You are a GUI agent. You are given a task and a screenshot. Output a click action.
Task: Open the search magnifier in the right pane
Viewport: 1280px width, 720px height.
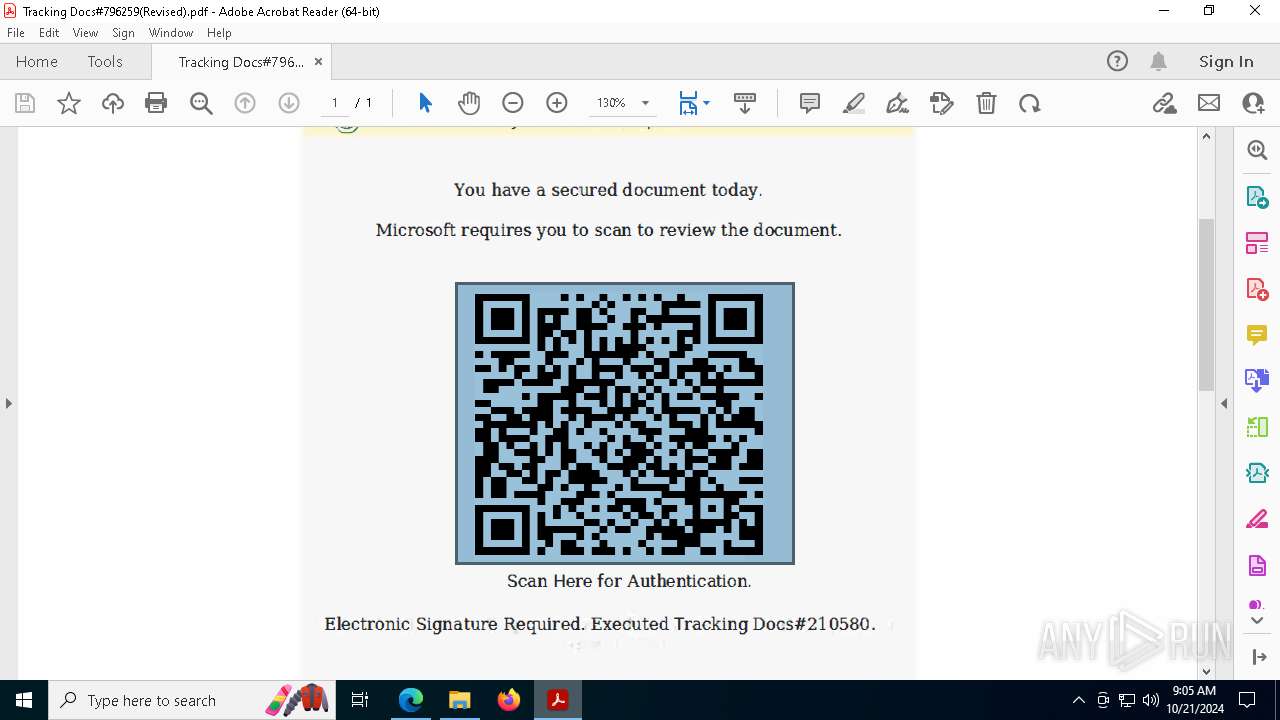(x=1257, y=150)
